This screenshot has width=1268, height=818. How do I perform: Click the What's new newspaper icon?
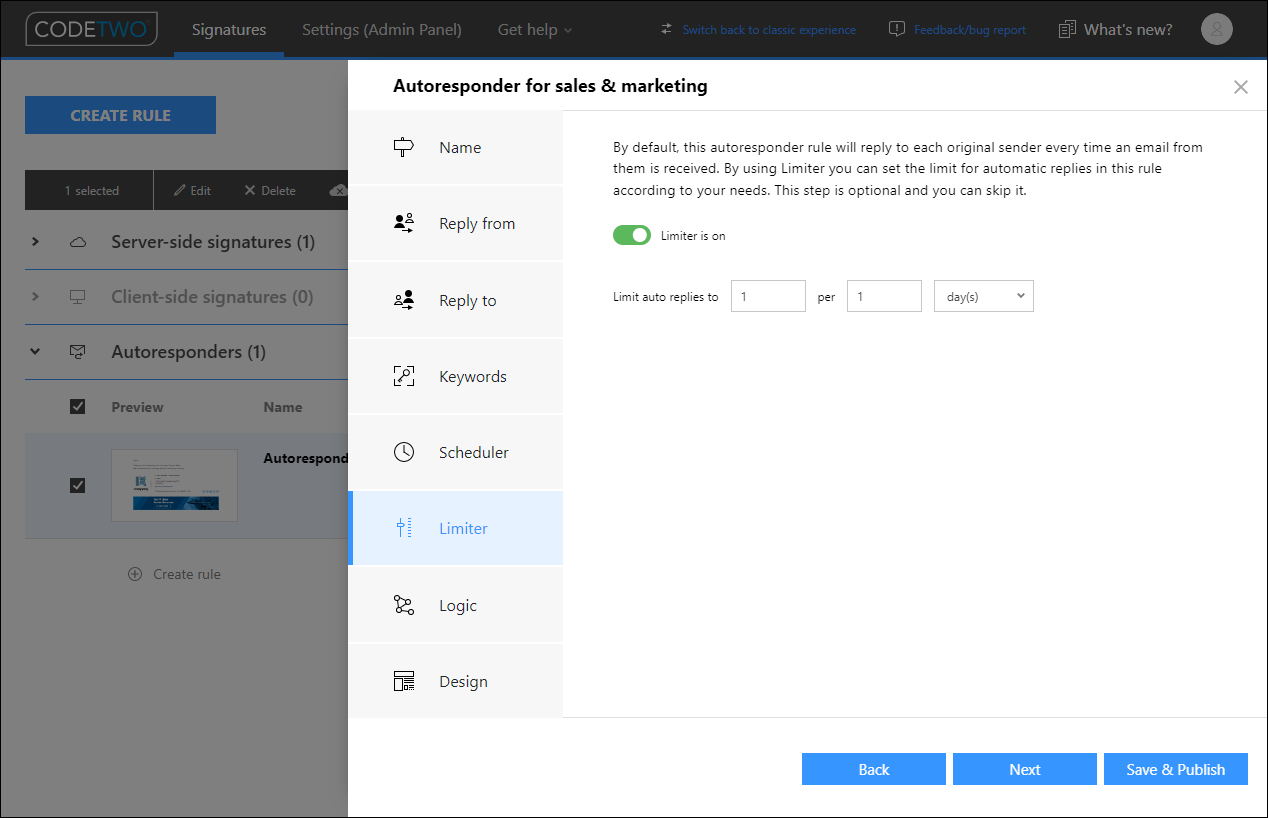1068,30
